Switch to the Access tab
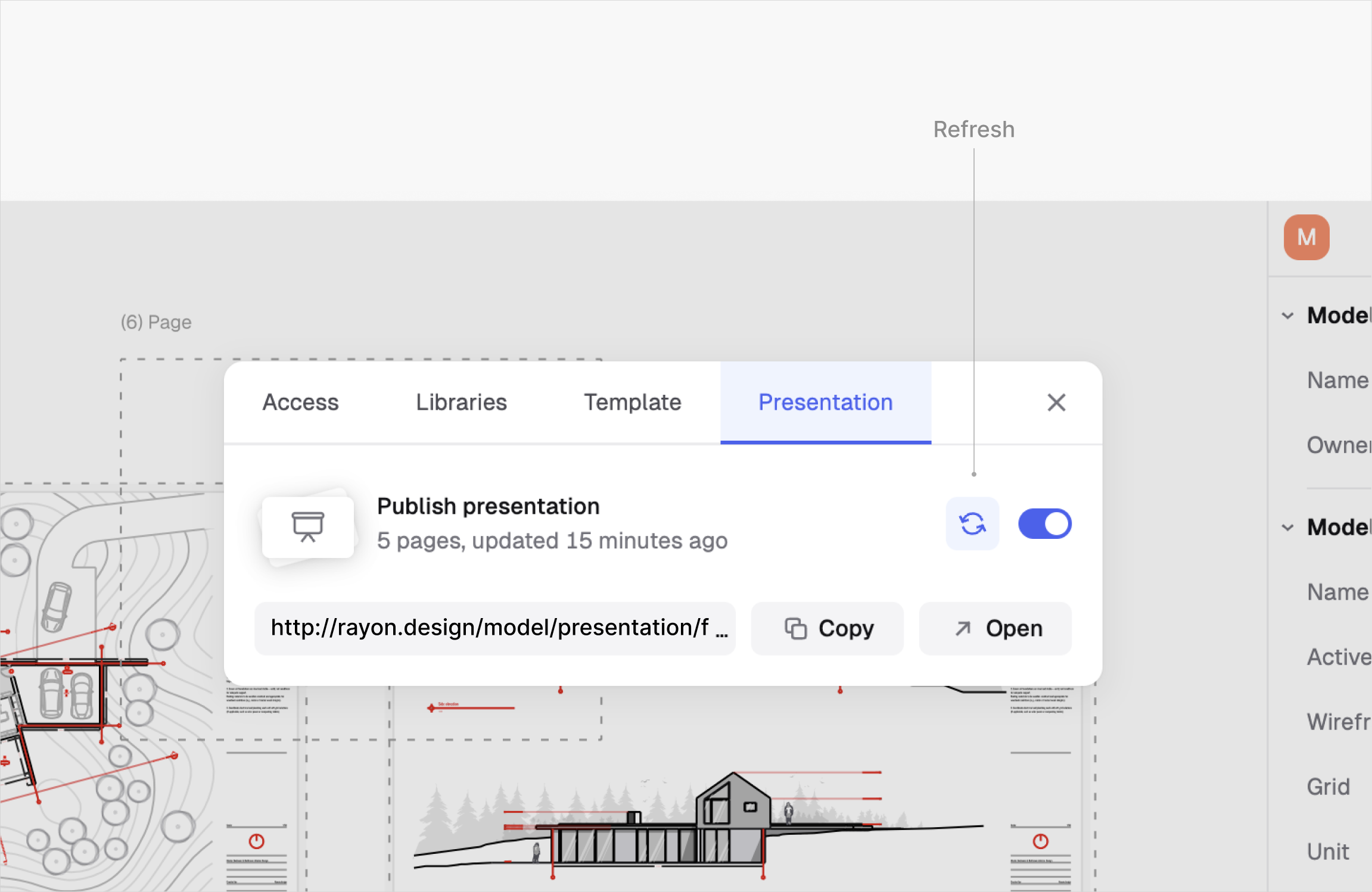 coord(300,403)
